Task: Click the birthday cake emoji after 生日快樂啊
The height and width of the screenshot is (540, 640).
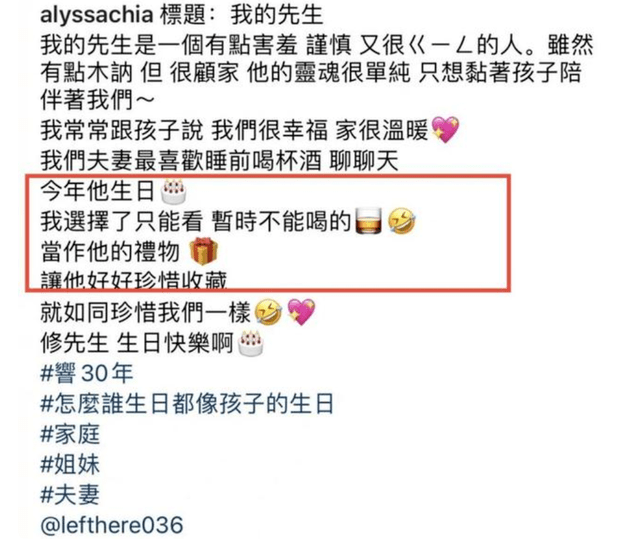Action: 250,343
